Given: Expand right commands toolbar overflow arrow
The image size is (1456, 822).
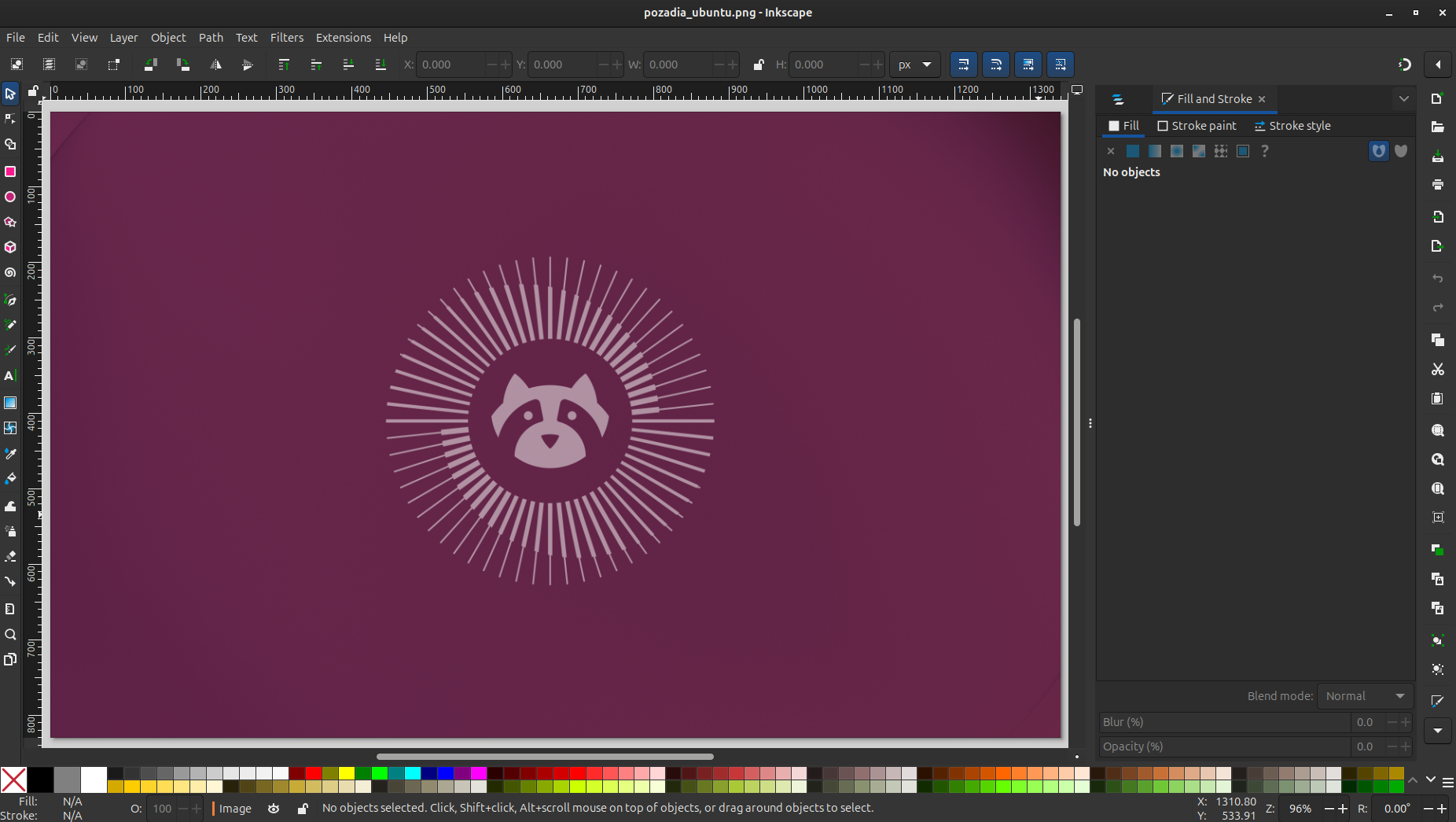Looking at the screenshot, I should click(1438, 731).
